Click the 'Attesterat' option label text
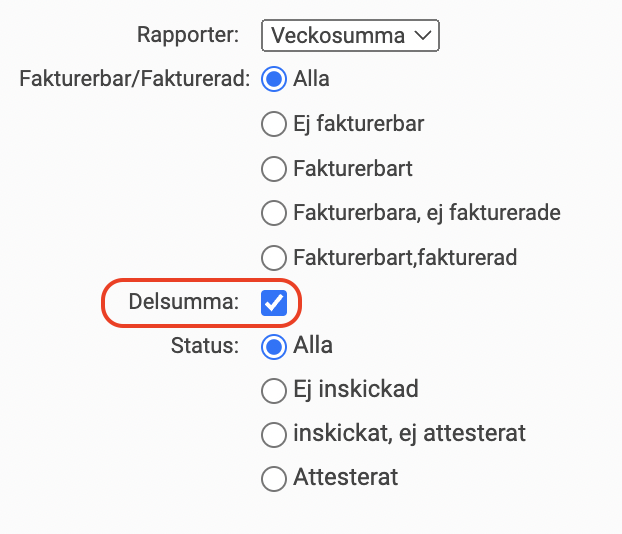Image resolution: width=622 pixels, height=534 pixels. pyautogui.click(x=345, y=477)
